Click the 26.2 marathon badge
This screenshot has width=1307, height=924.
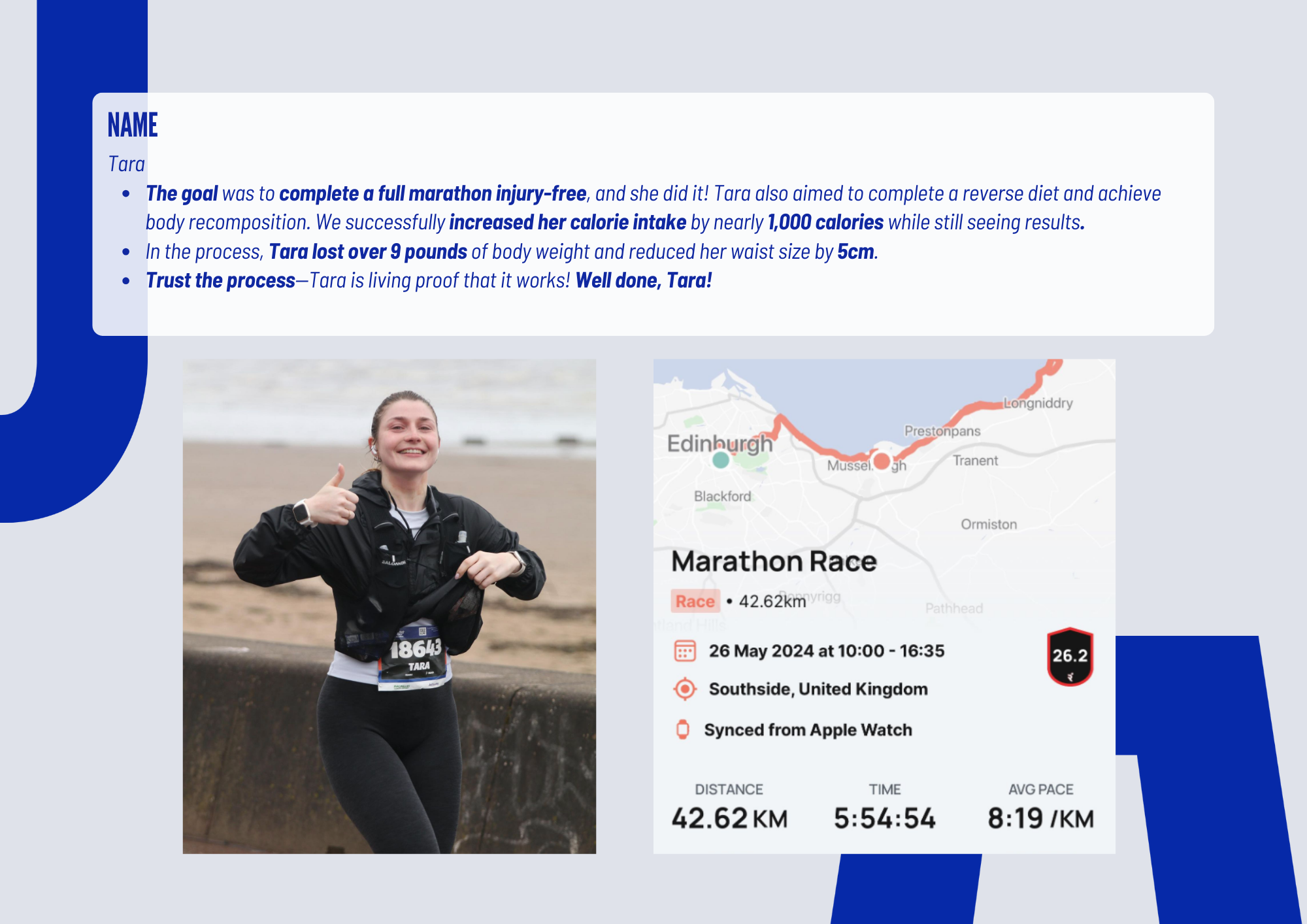click(x=1070, y=657)
